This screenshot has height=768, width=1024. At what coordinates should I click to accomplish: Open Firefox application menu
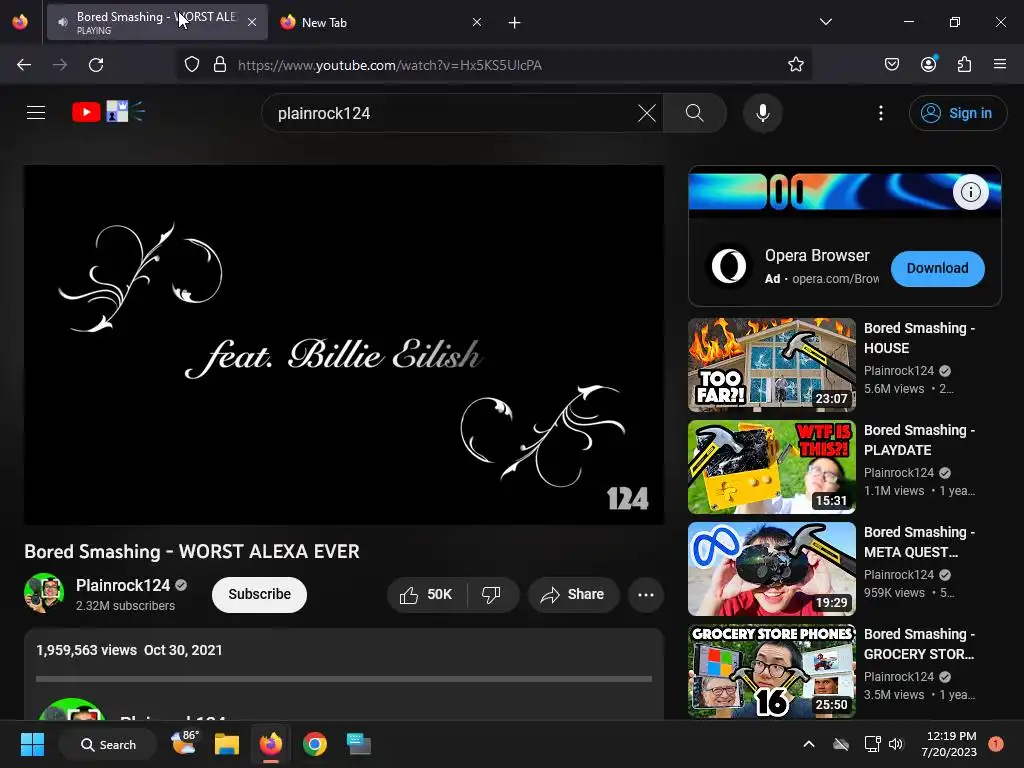tap(999, 64)
